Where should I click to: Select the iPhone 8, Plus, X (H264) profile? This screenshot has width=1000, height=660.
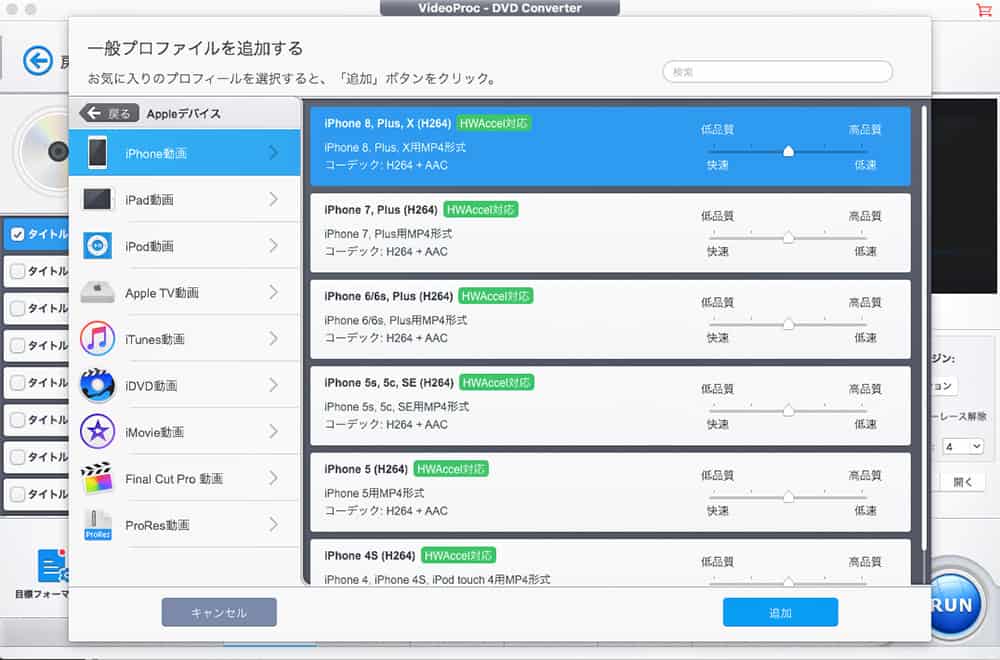click(610, 146)
